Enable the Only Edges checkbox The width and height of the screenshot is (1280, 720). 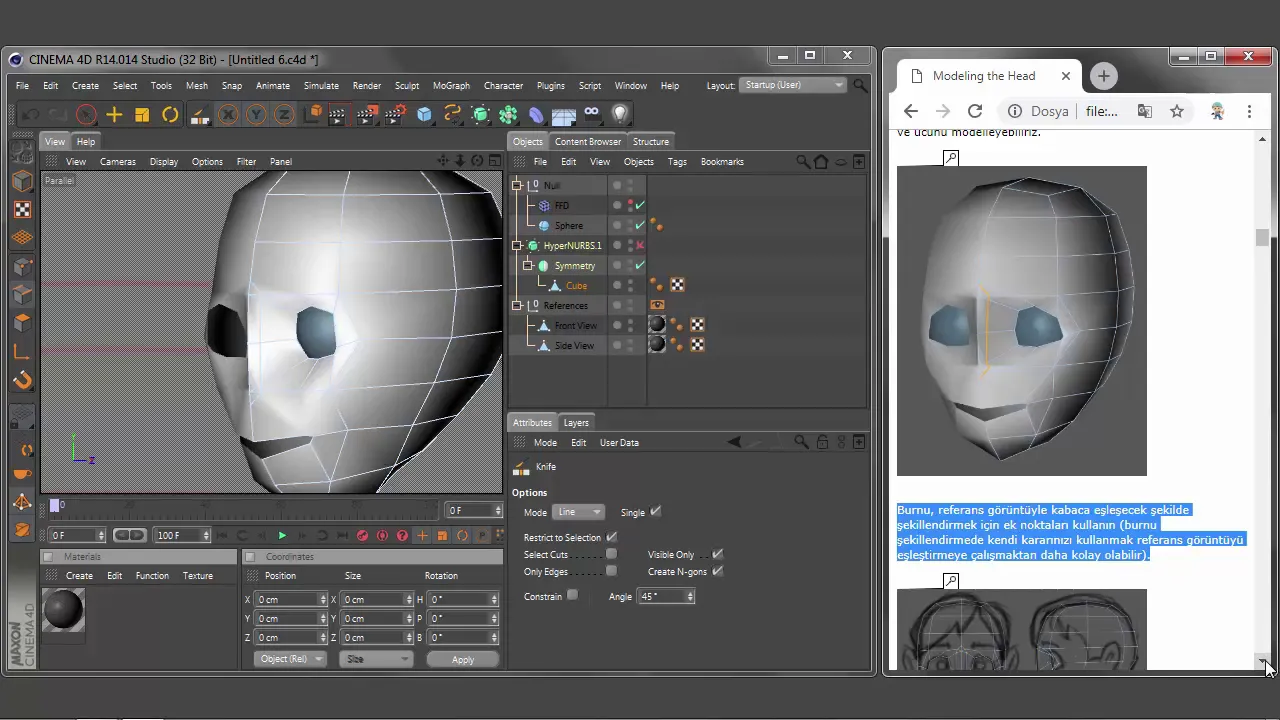(x=612, y=571)
